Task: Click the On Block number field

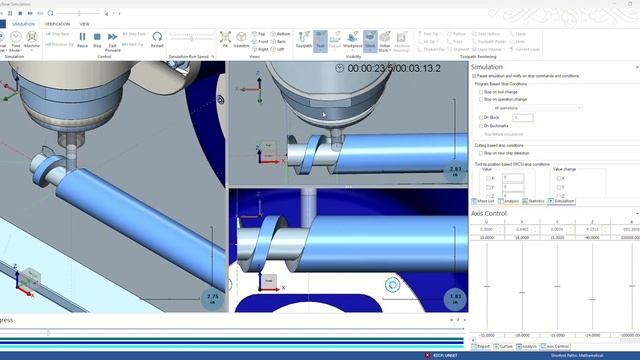Action: pos(523,118)
